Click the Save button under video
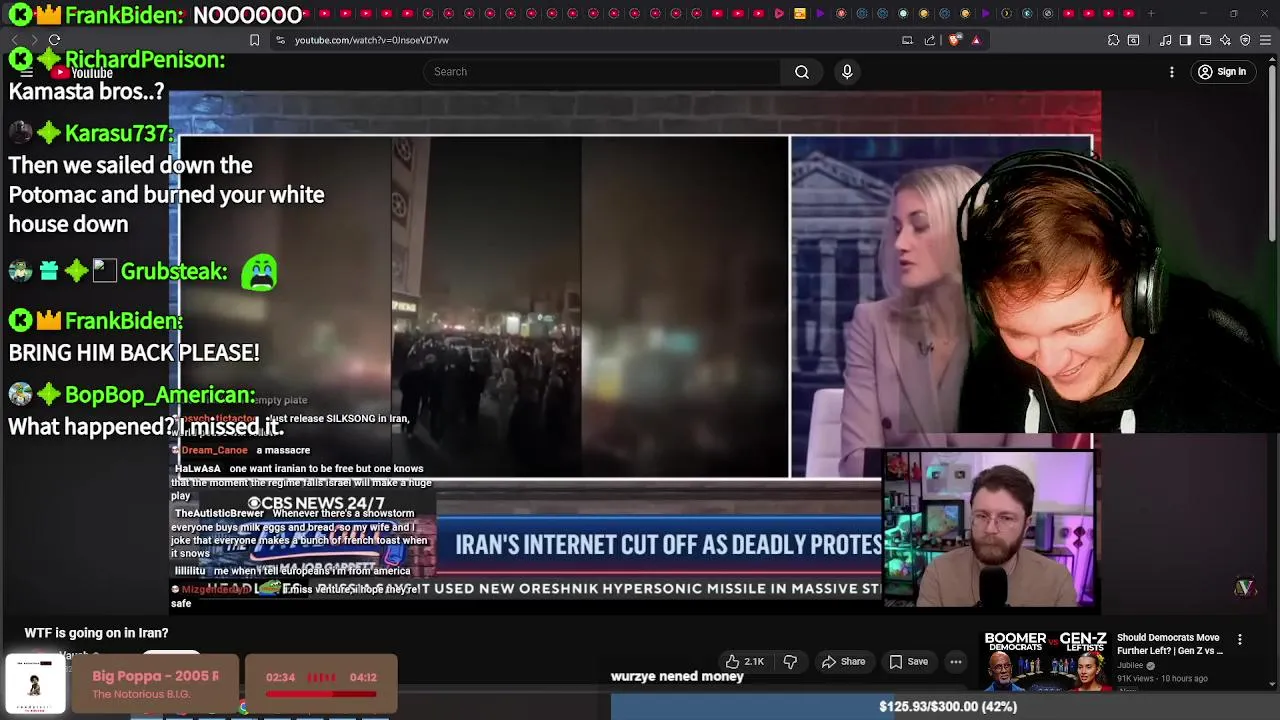The height and width of the screenshot is (720, 1280). [x=908, y=661]
